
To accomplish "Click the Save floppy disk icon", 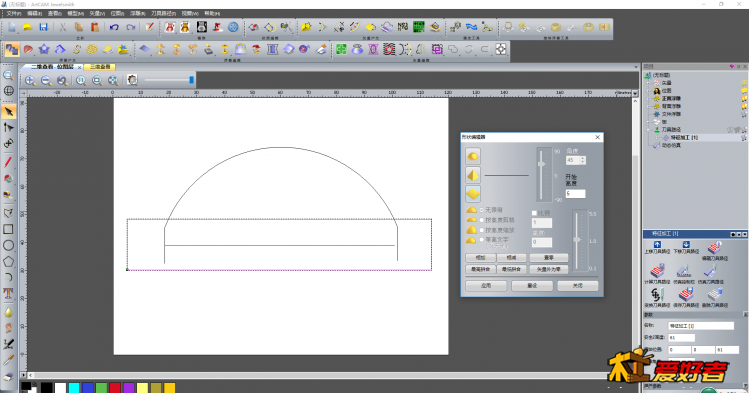I will click(x=43, y=27).
